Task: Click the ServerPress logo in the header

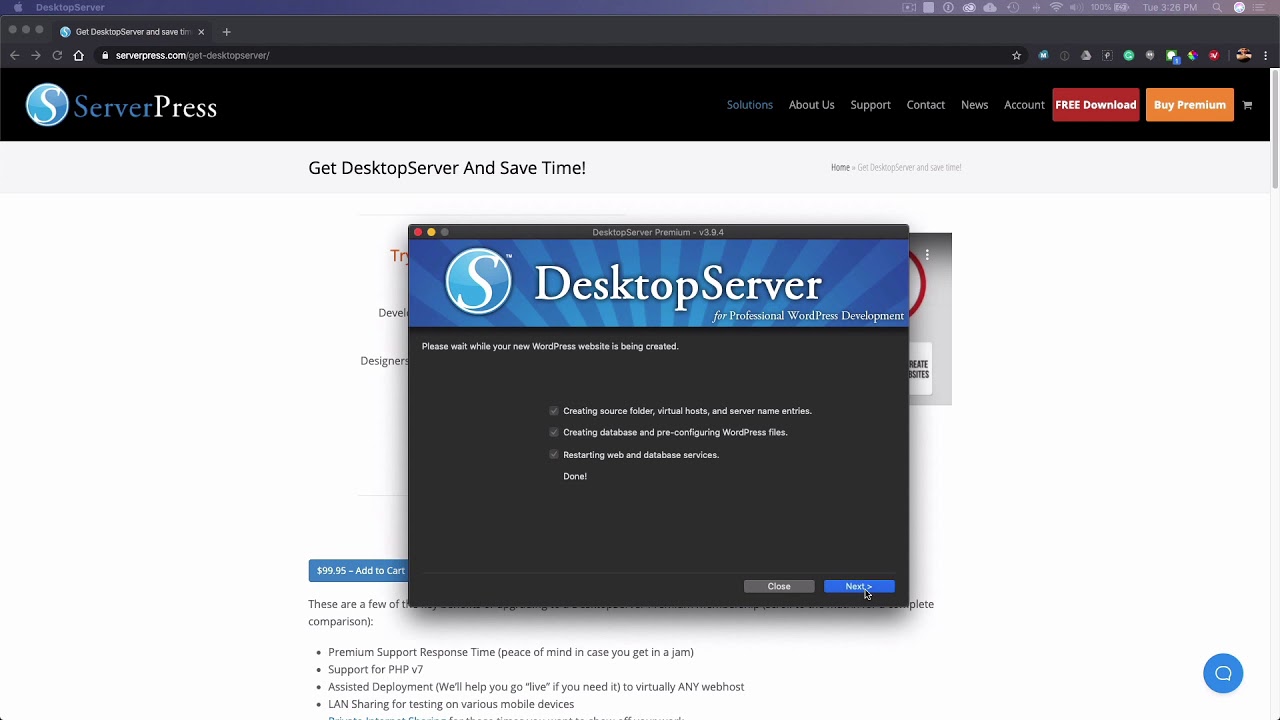Action: [120, 104]
